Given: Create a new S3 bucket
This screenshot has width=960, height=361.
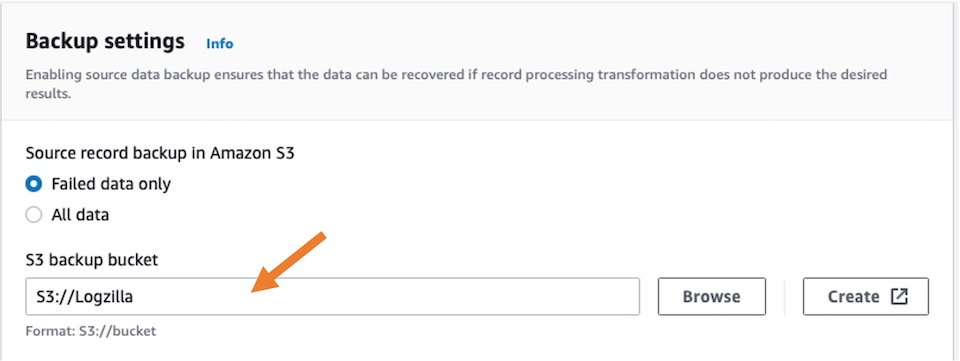Looking at the screenshot, I should tap(866, 297).
